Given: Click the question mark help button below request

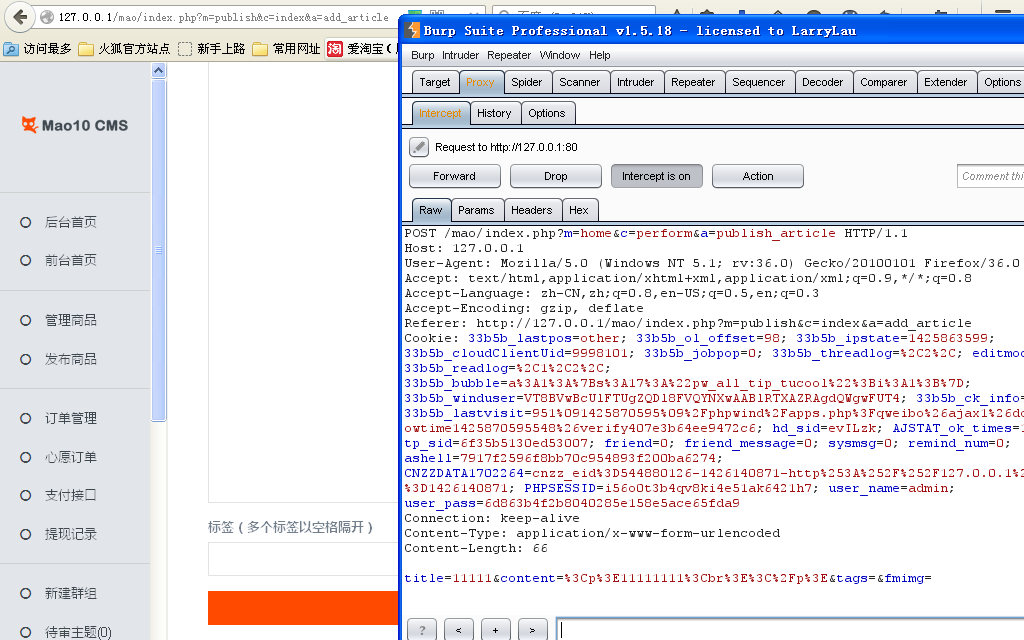Looking at the screenshot, I should pyautogui.click(x=423, y=630).
